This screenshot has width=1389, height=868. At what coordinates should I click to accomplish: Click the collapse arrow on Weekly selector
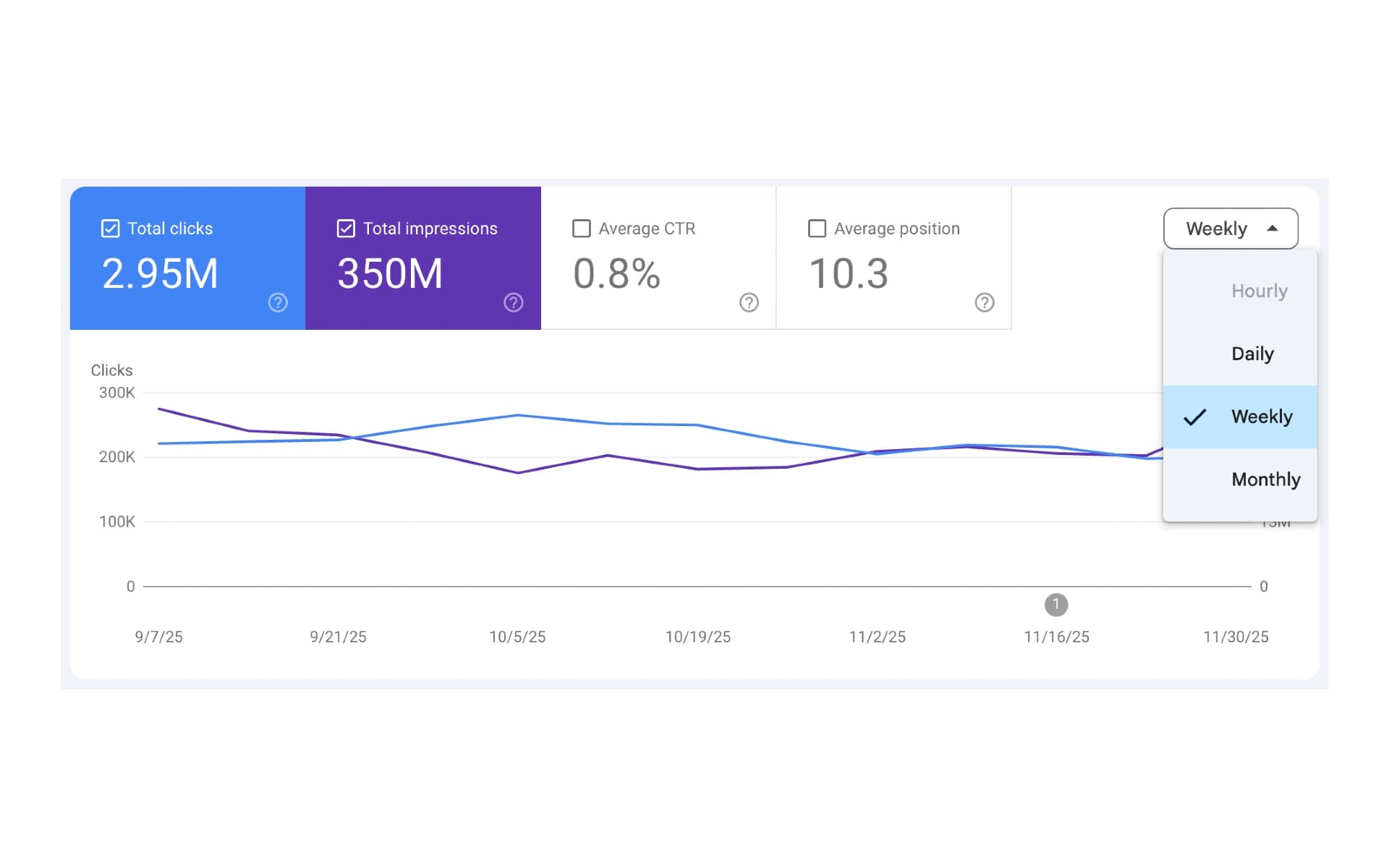(1273, 228)
